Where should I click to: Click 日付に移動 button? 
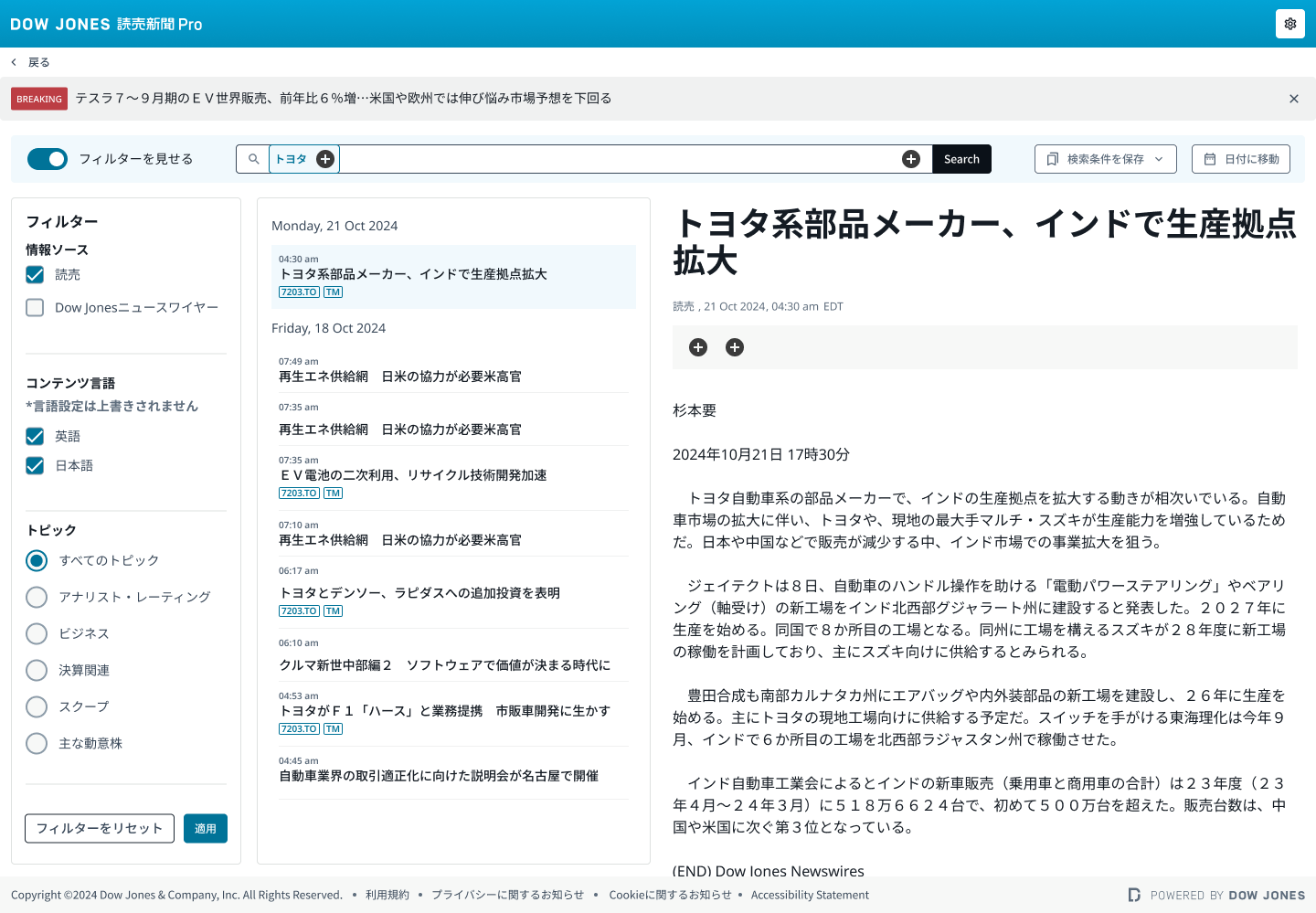[1240, 159]
